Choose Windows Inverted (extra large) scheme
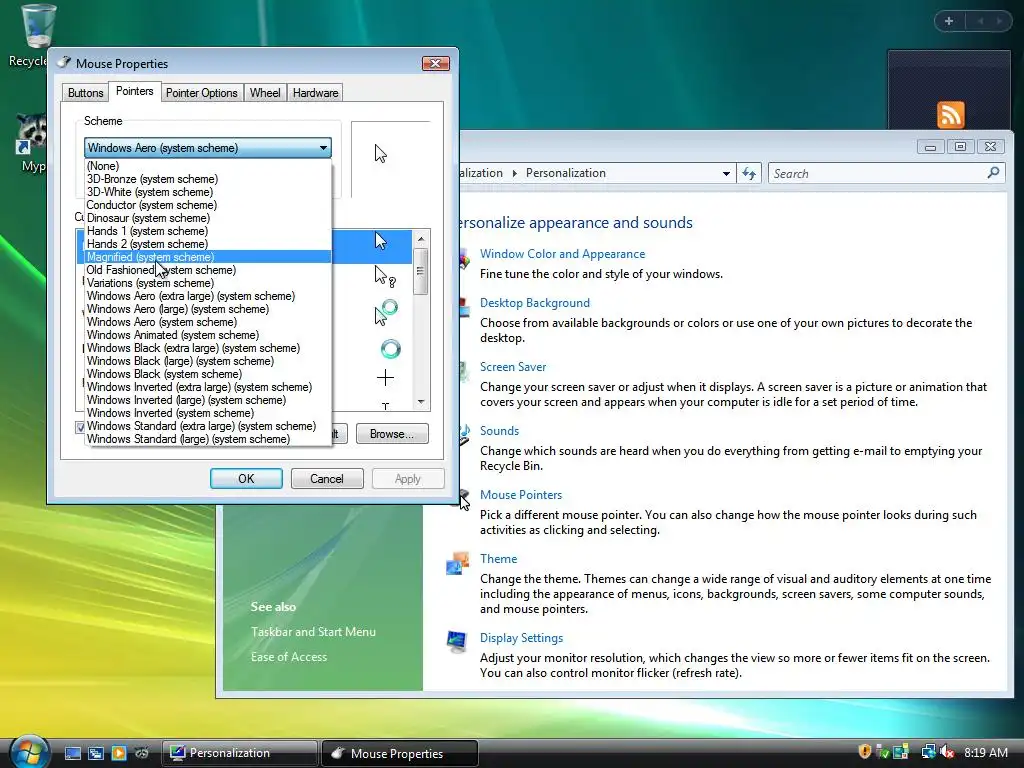 (208, 387)
